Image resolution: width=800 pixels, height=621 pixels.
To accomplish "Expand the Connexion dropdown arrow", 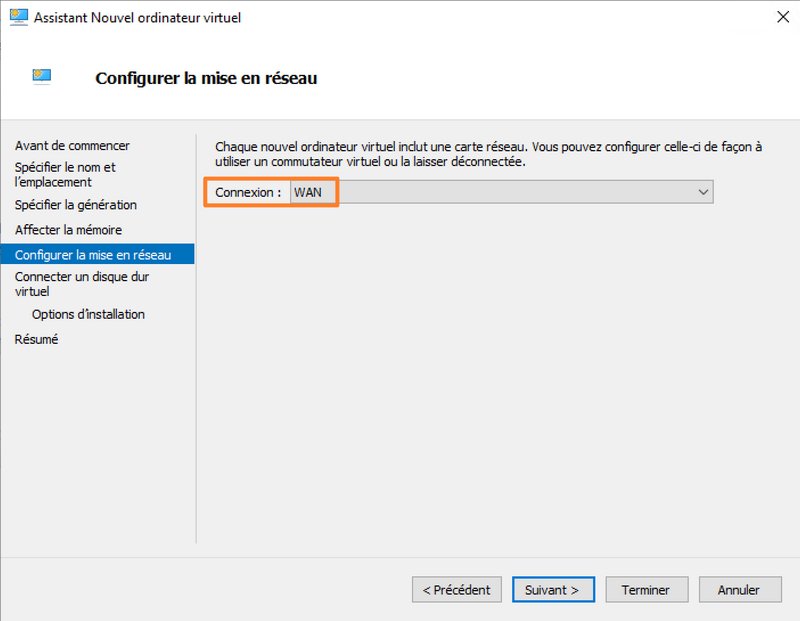I will 703,192.
